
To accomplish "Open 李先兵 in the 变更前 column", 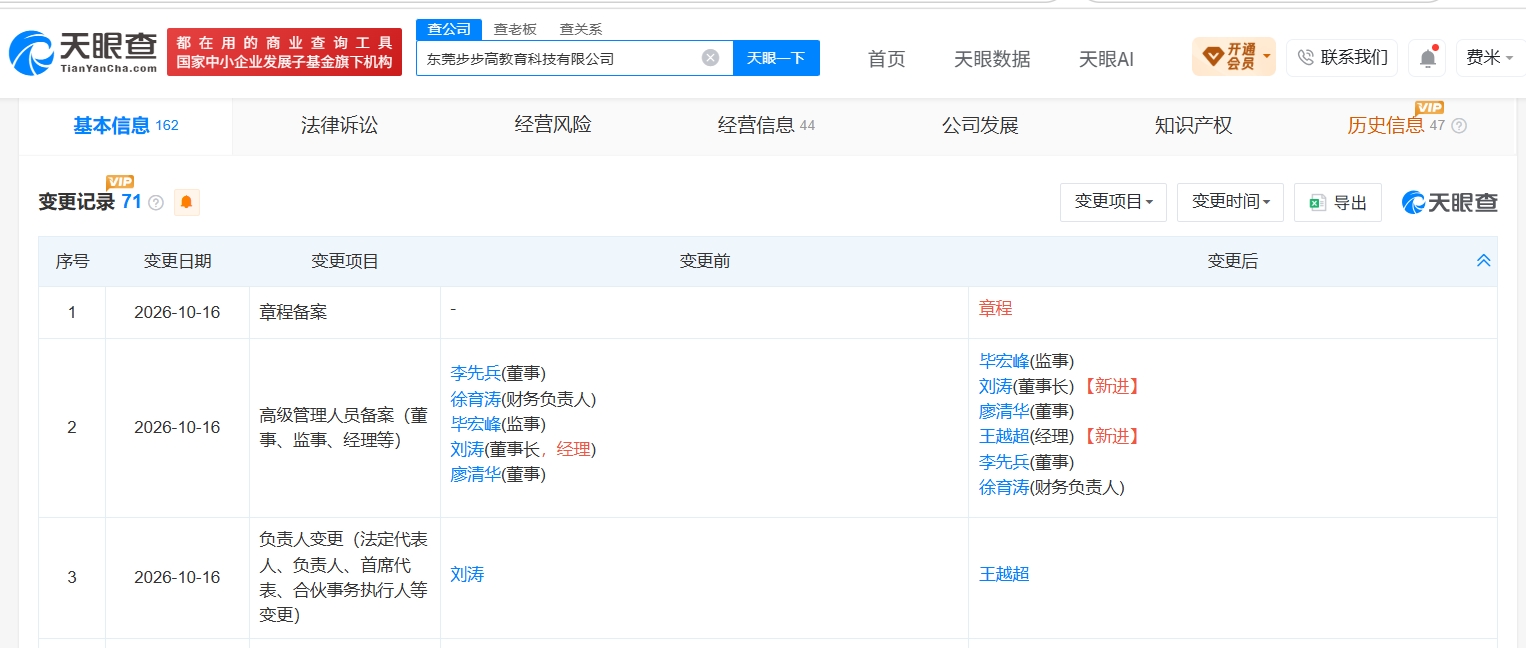I will tap(475, 373).
